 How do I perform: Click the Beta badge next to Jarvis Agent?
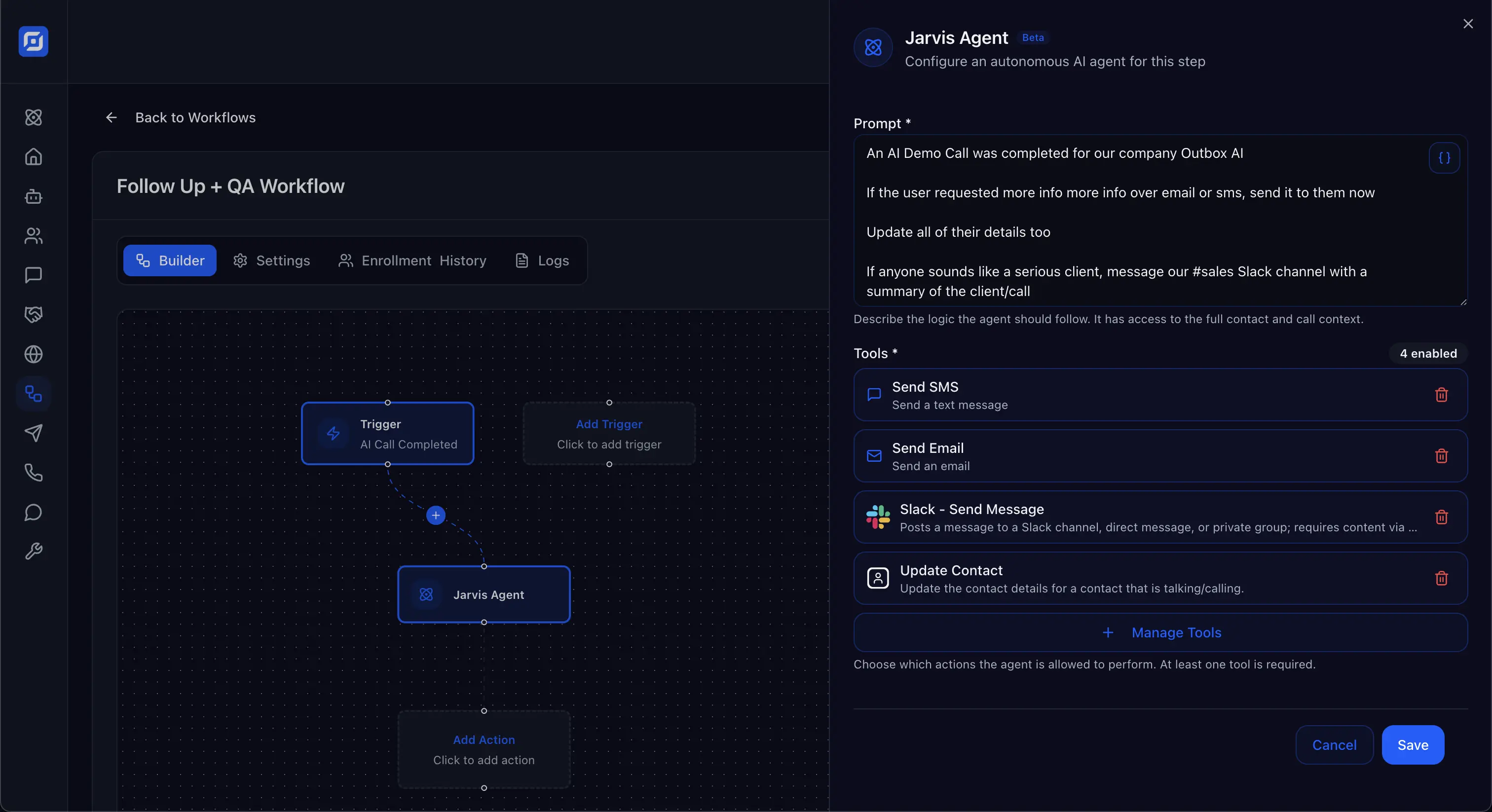tap(1033, 37)
